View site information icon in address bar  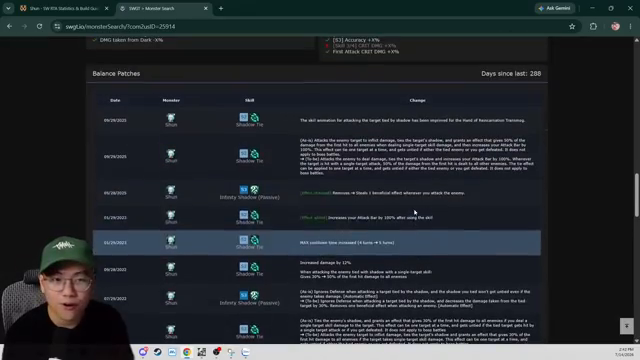pyautogui.click(x=57, y=27)
